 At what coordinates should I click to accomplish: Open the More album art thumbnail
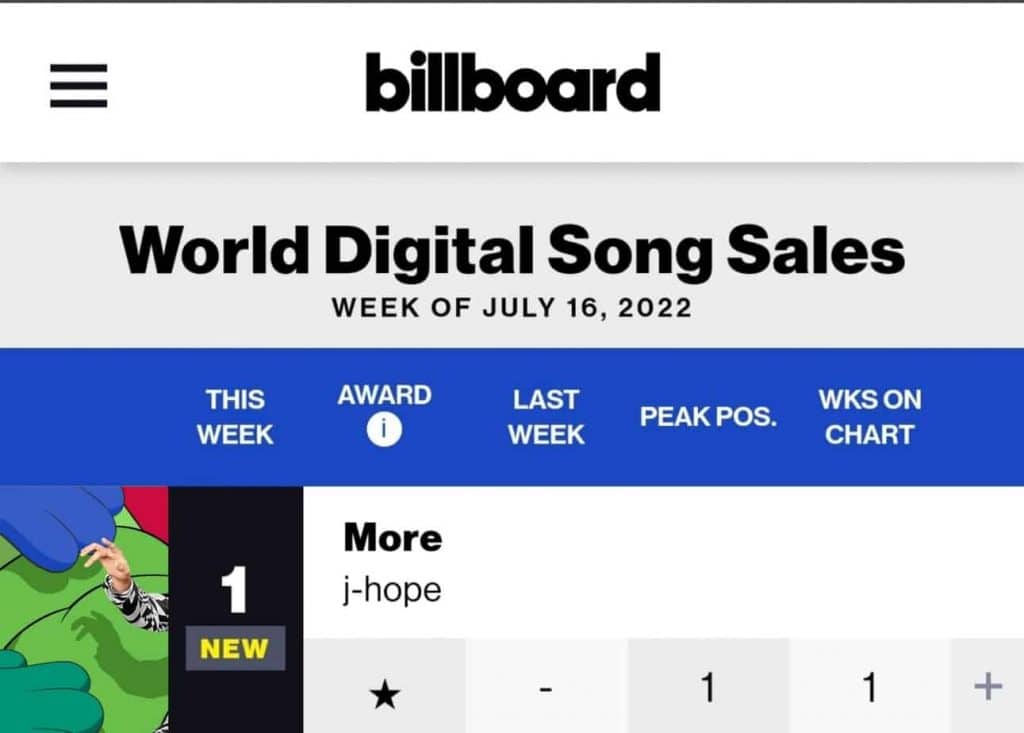pyautogui.click(x=84, y=610)
